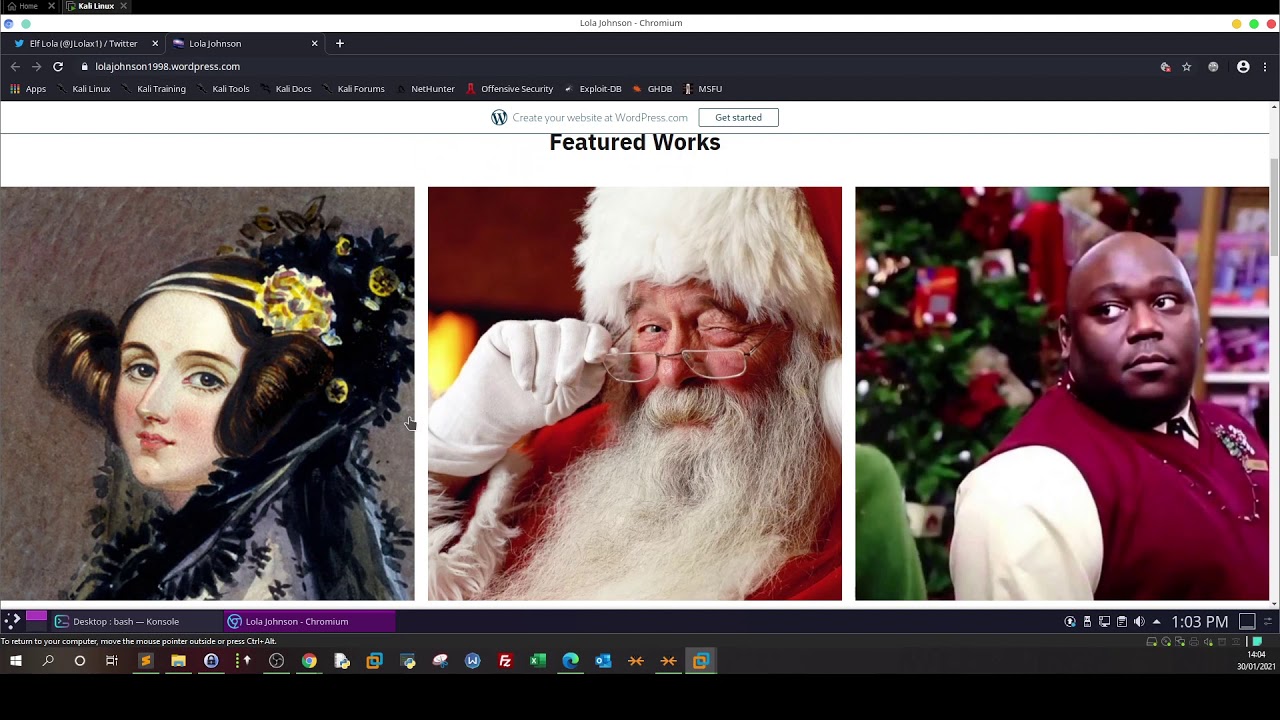Click the show desktop icon in Kali panel
Screen dimensions: 1280x720
pos(1247,622)
